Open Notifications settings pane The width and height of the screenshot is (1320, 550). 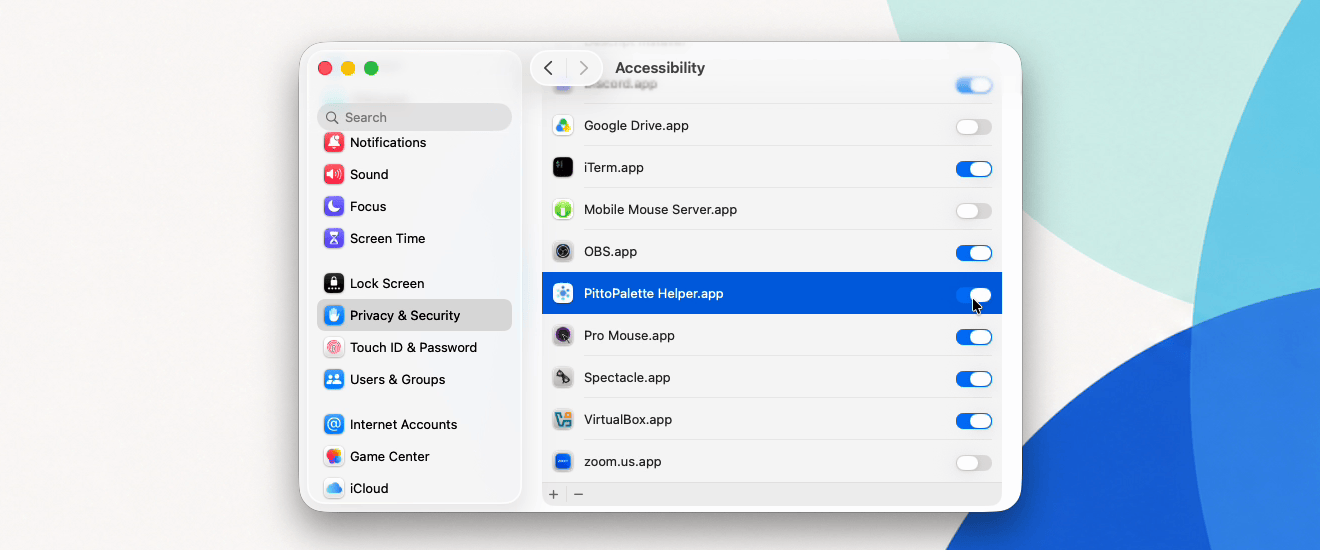click(414, 142)
